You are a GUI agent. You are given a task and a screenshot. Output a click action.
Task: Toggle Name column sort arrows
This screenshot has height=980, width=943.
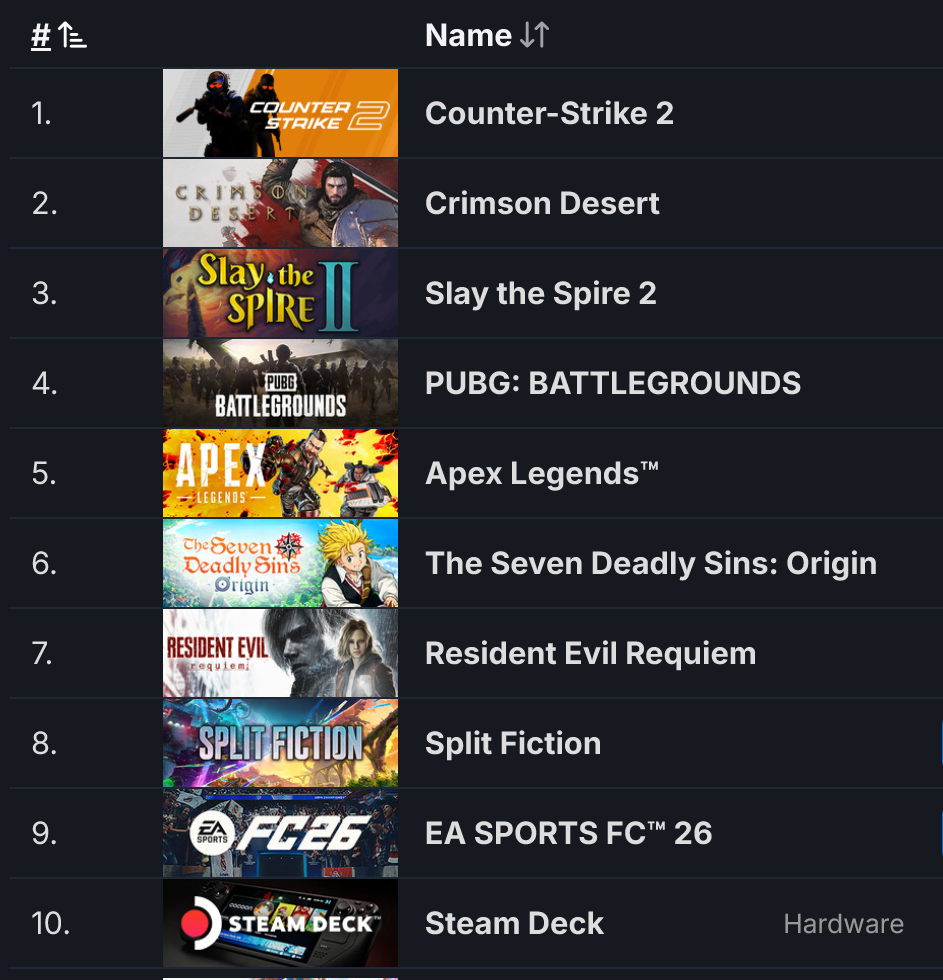pyautogui.click(x=535, y=35)
